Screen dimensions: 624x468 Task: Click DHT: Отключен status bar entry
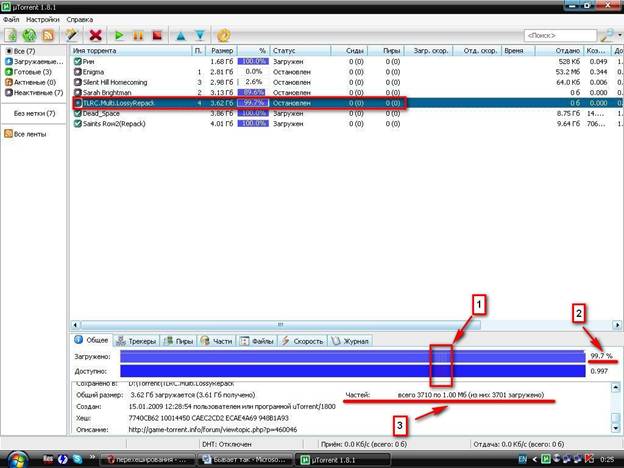(x=227, y=444)
